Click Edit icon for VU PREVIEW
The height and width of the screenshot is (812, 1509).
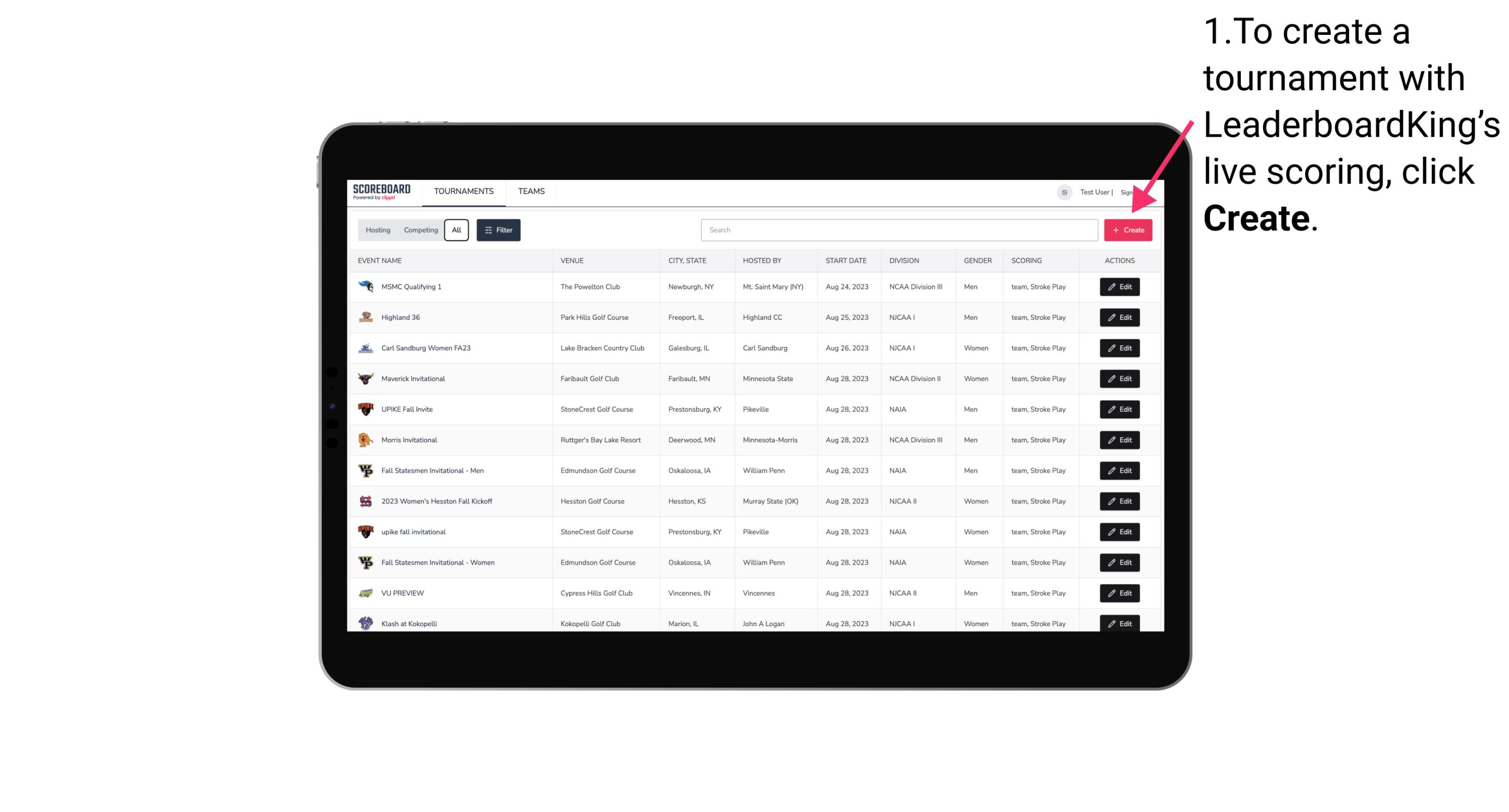pos(1119,593)
